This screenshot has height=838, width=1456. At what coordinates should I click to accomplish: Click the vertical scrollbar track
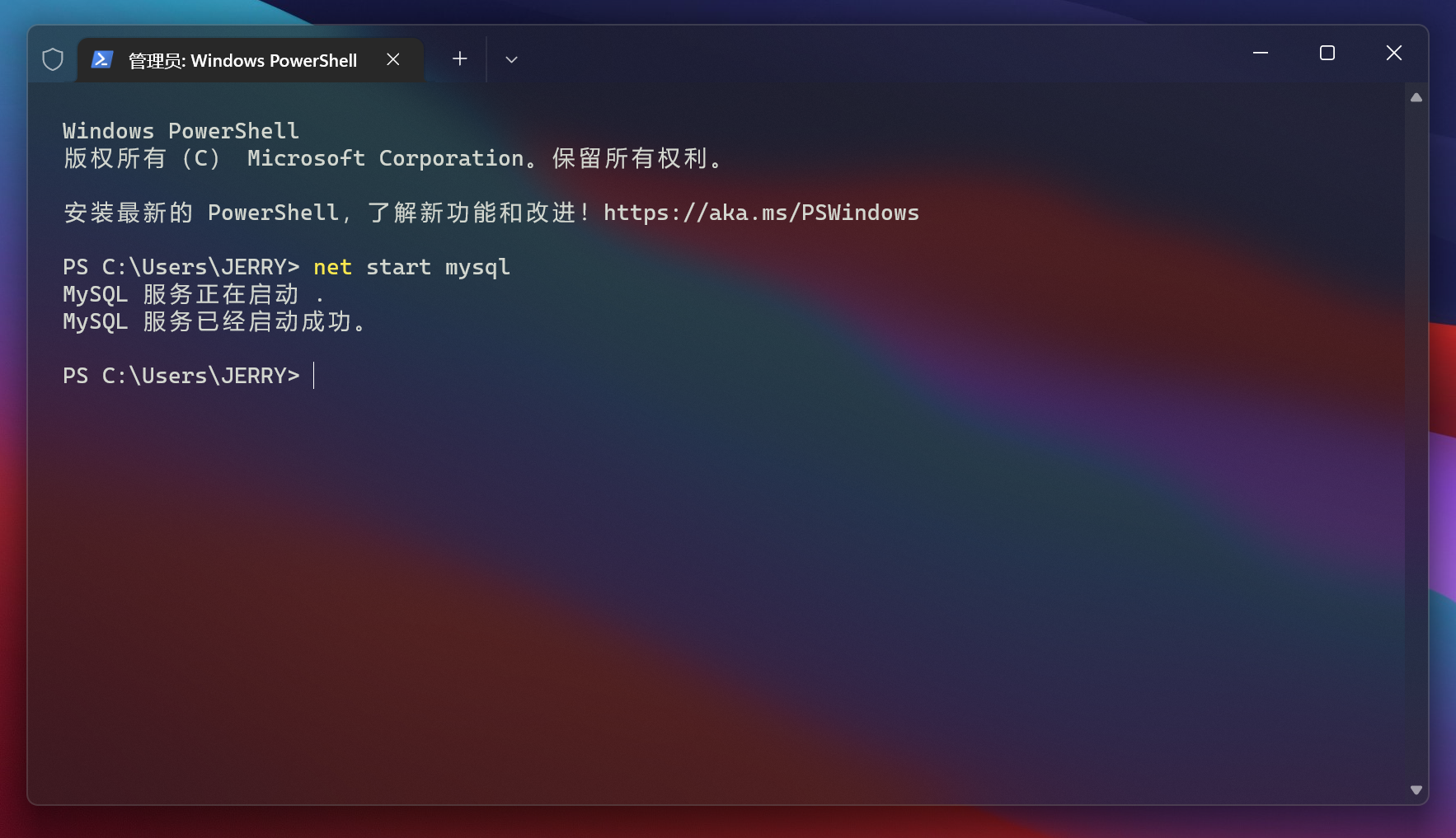tap(1416, 445)
